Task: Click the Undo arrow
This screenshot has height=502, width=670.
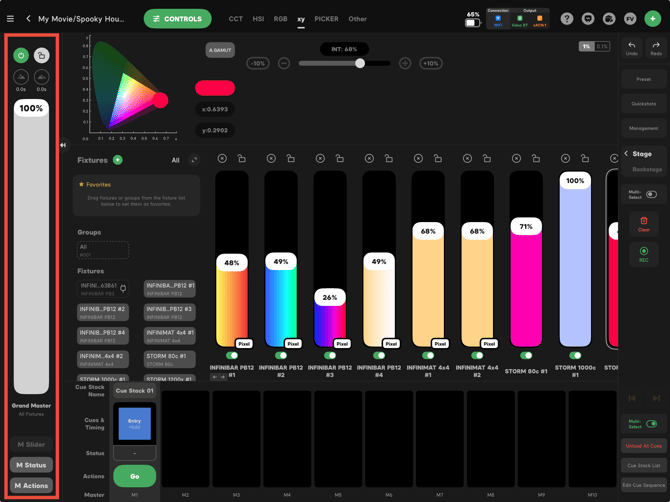Action: pos(632,48)
